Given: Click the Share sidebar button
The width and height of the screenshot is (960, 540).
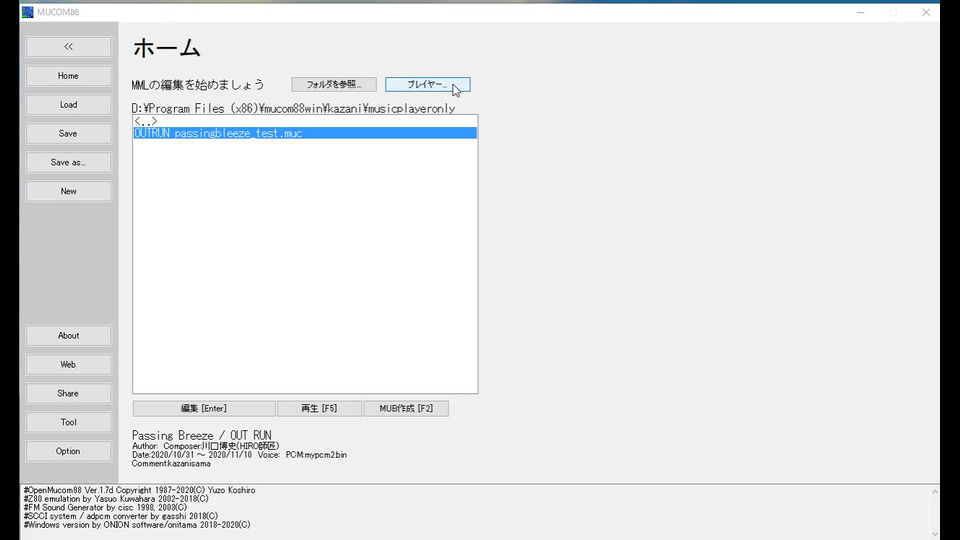Looking at the screenshot, I should coord(69,393).
